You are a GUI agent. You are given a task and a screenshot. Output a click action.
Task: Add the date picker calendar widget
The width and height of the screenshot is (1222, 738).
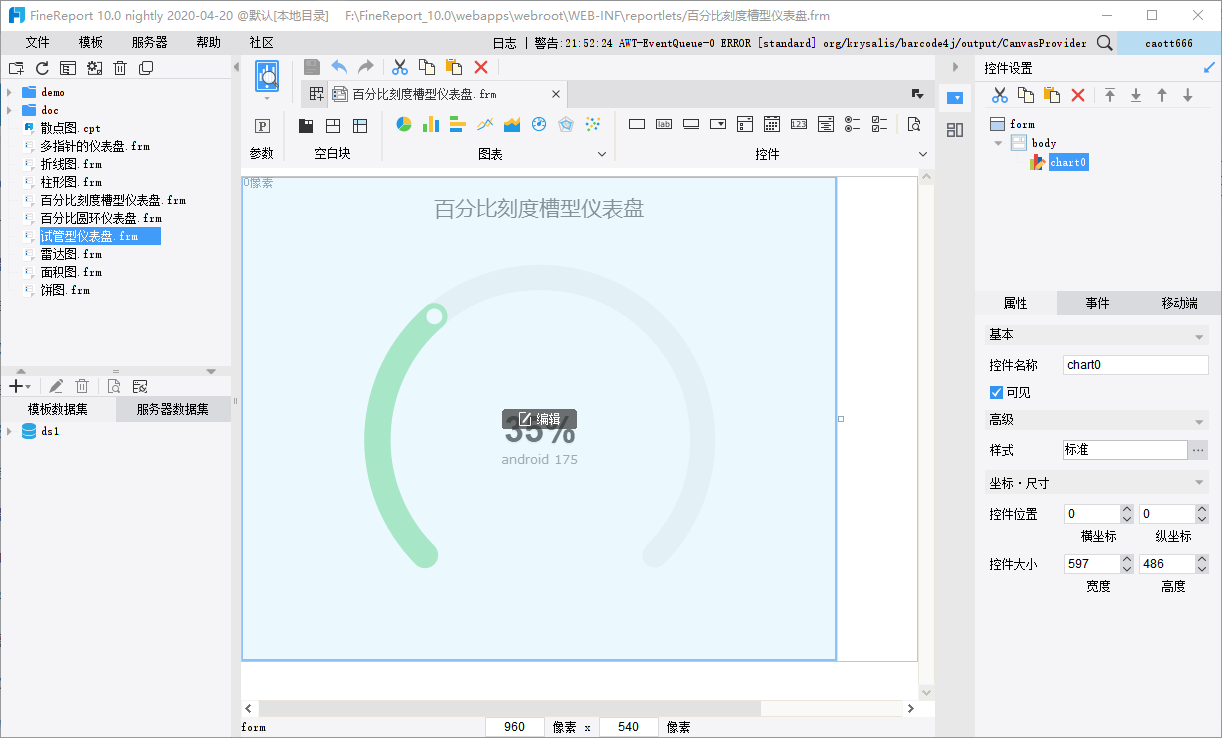772,125
